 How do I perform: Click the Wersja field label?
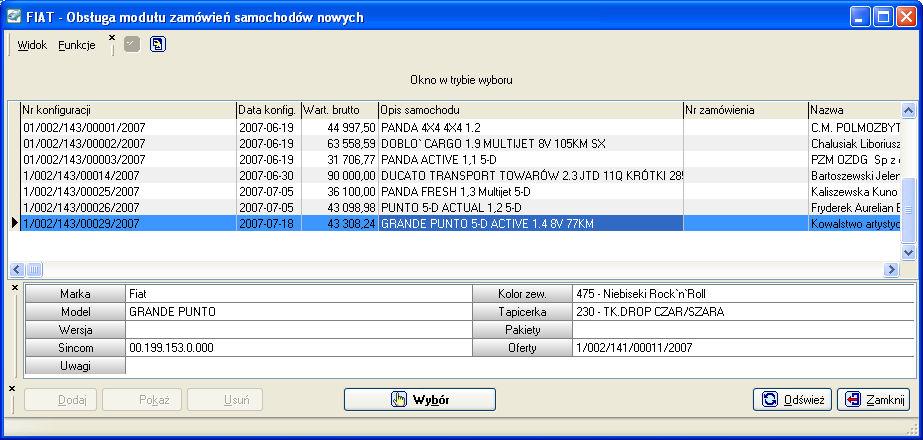(75, 330)
